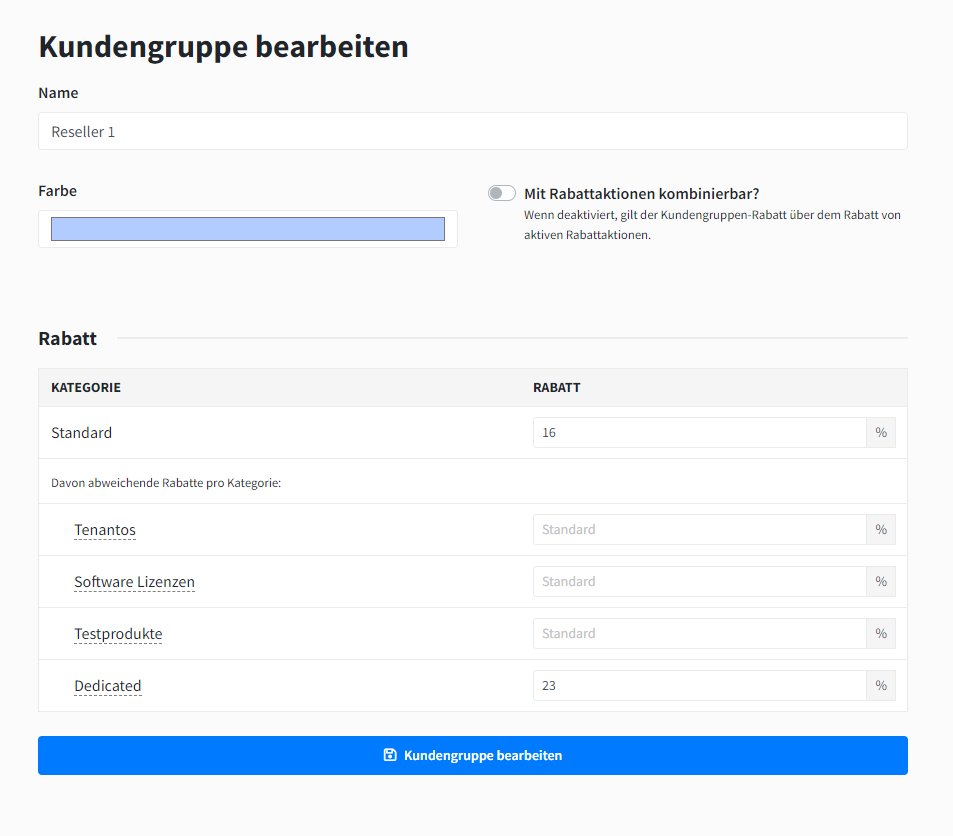Click the Dedicated discount field showing 23

click(x=699, y=686)
